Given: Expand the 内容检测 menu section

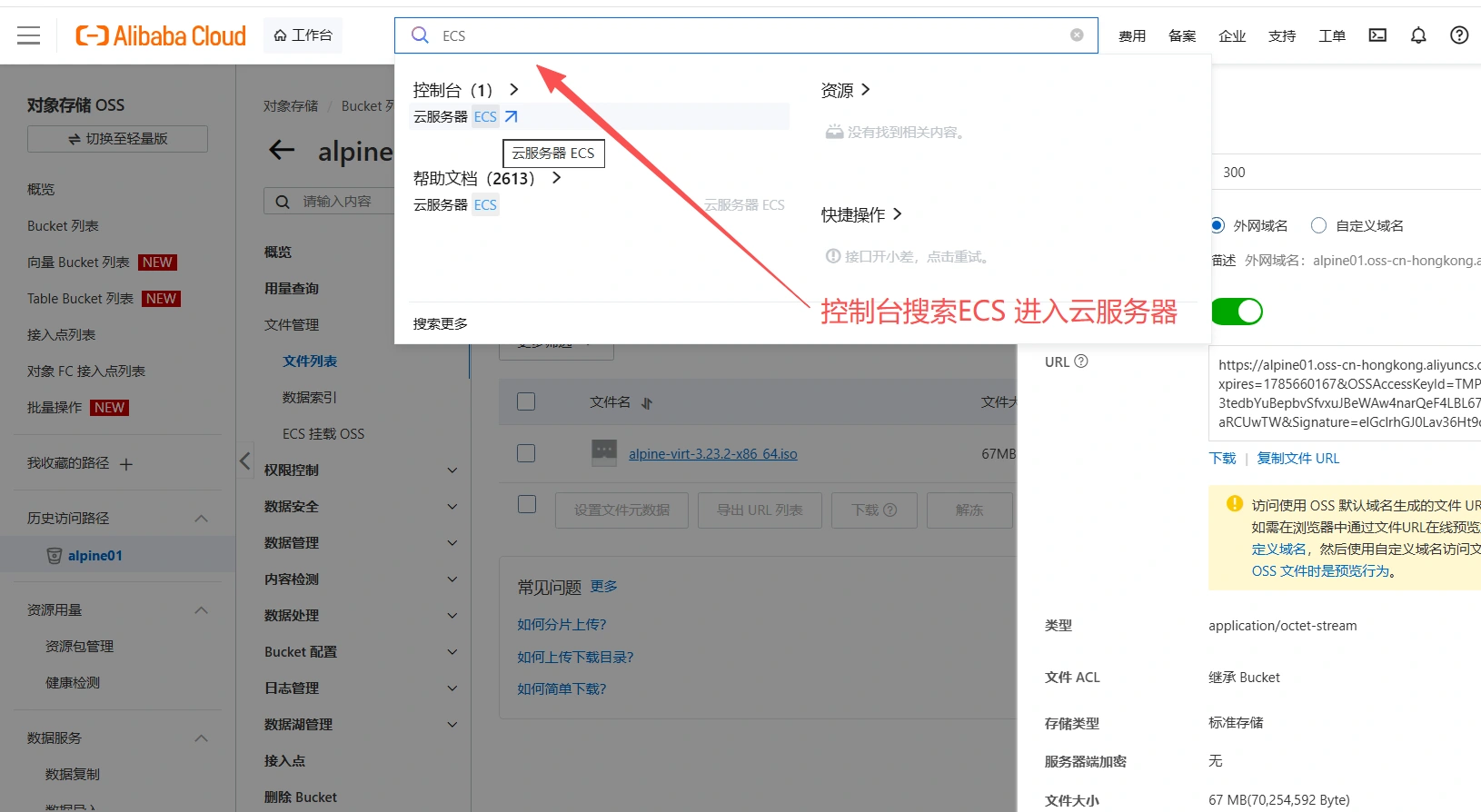Looking at the screenshot, I should coord(452,579).
